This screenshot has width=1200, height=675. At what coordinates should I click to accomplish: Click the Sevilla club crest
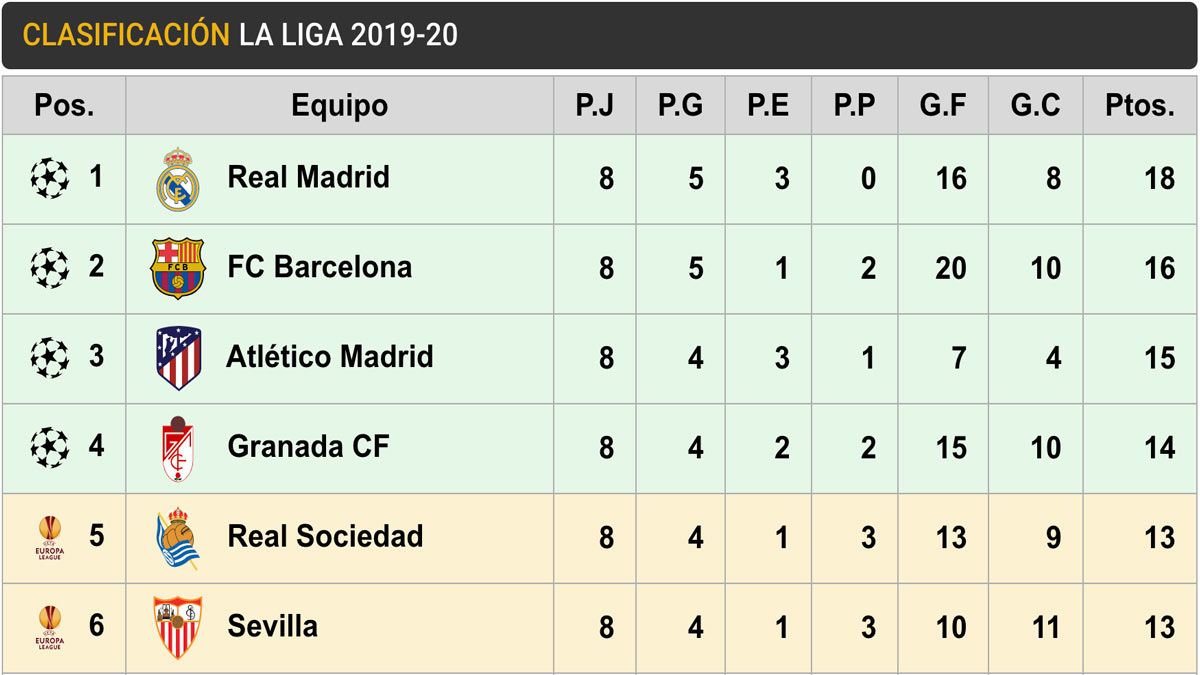pos(178,627)
